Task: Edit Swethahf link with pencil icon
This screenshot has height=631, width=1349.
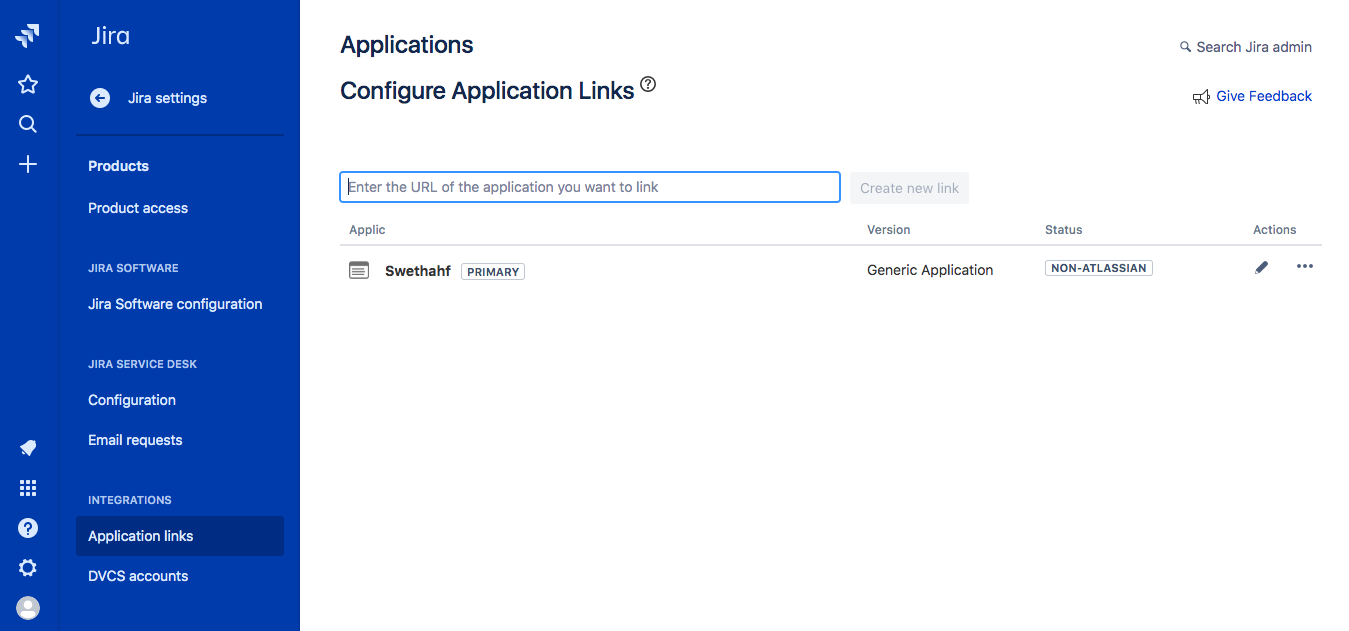Action: (x=1262, y=267)
